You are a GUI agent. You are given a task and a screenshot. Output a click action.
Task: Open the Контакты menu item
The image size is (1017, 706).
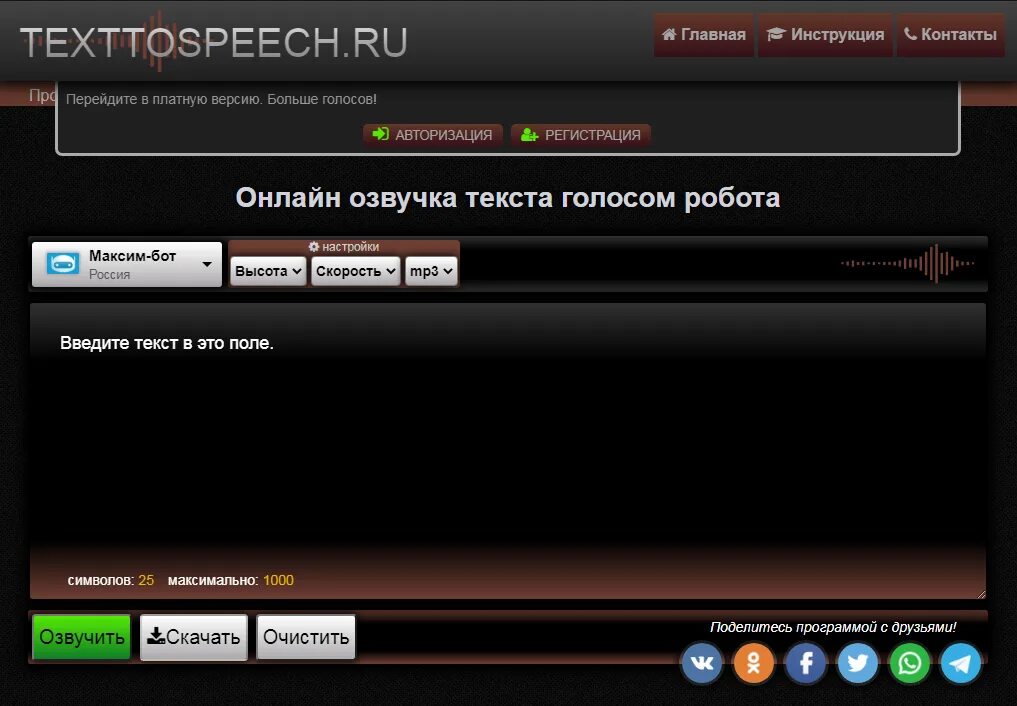[950, 34]
